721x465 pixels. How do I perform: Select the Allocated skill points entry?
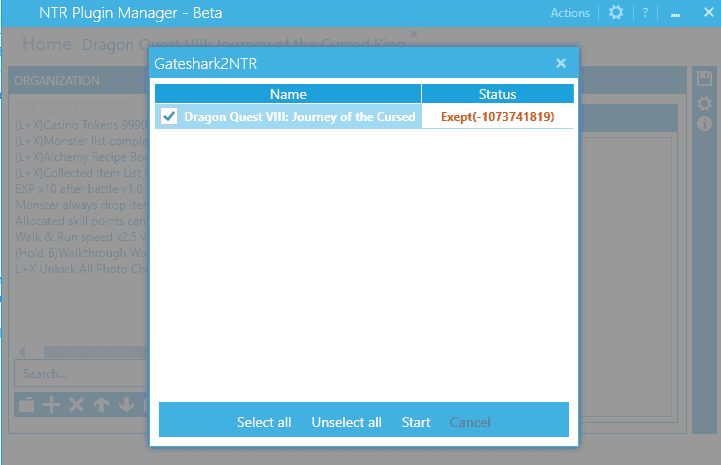pyautogui.click(x=81, y=221)
